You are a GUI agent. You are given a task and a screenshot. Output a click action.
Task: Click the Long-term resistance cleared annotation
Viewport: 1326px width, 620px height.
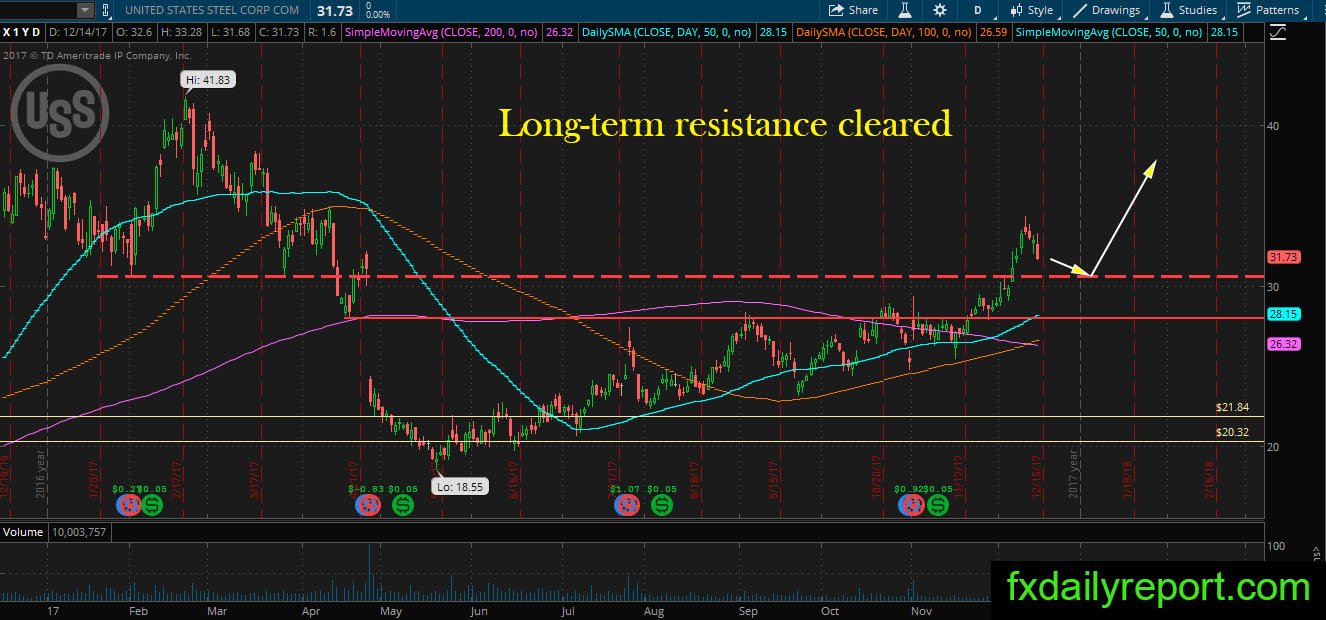tap(724, 123)
